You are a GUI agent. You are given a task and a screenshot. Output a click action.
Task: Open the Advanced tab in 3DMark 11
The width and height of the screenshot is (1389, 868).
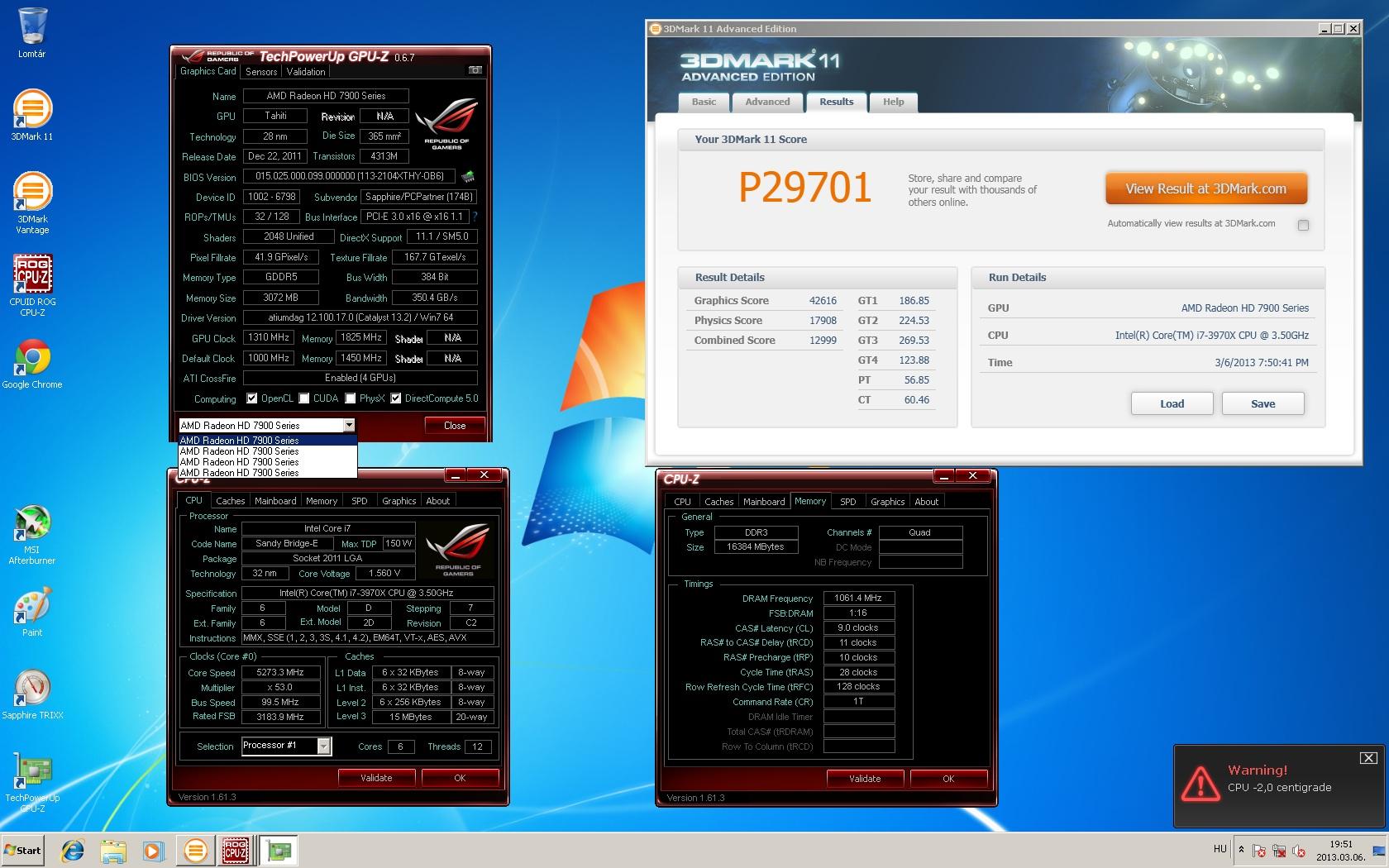coord(767,102)
